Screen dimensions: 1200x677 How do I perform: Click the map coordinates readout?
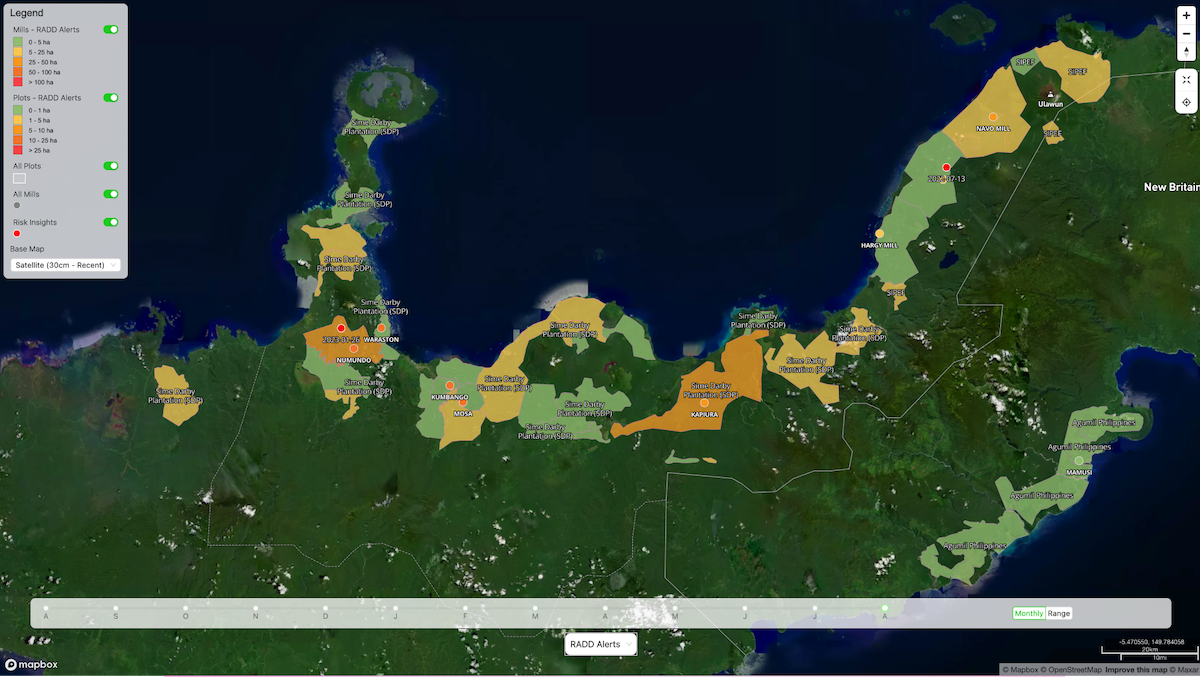coord(1152,641)
